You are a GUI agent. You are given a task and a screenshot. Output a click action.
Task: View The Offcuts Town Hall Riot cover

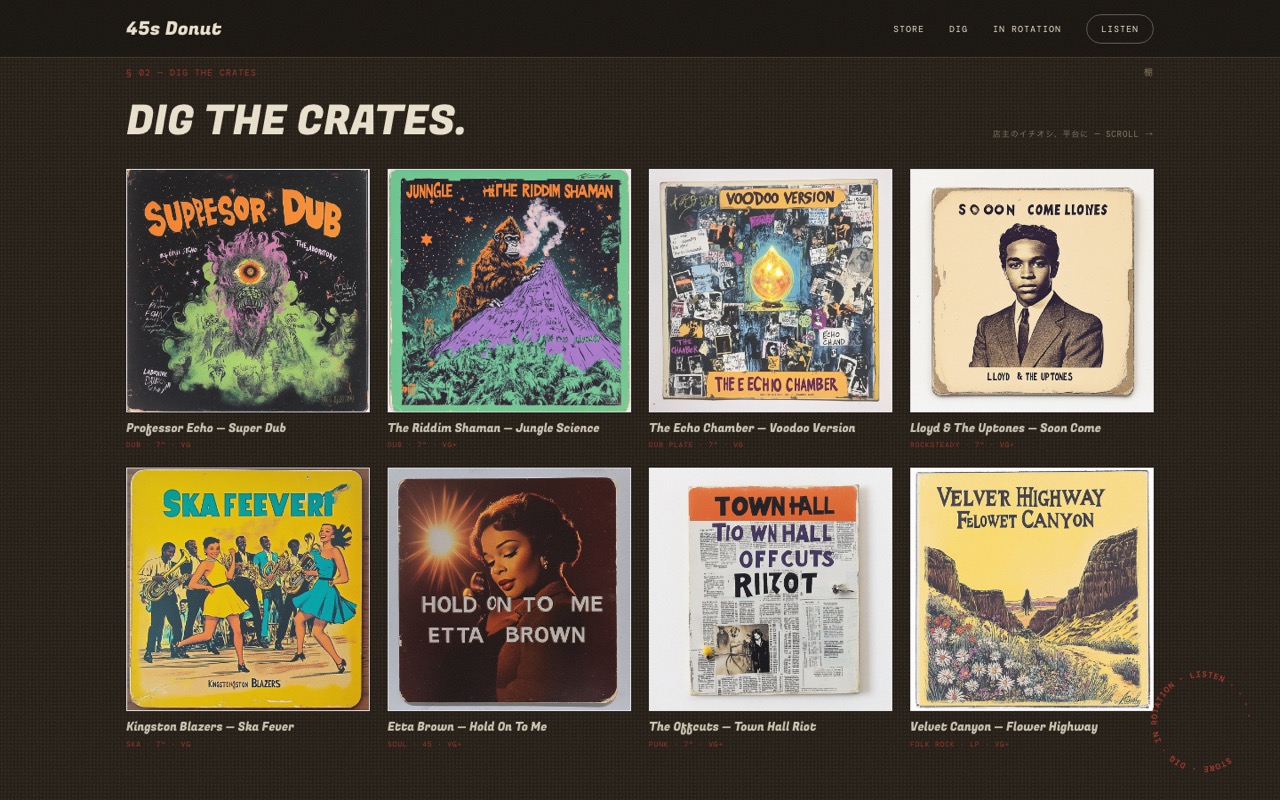tap(770, 589)
